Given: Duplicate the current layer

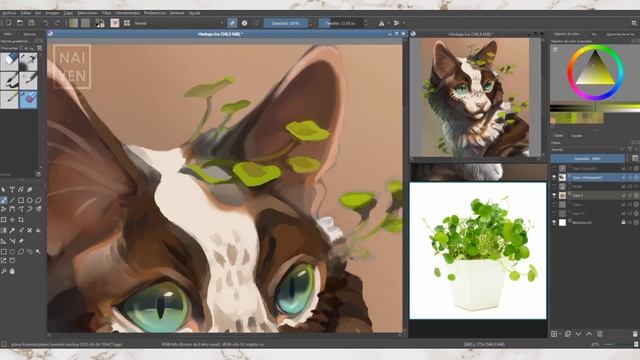Looking at the screenshot, I should click(x=568, y=334).
